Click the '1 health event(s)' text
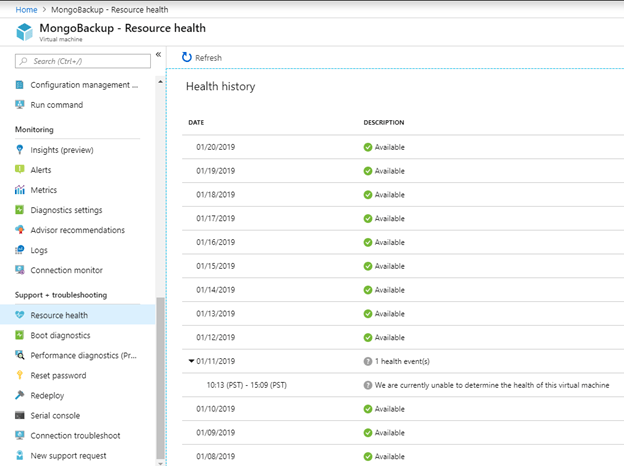The width and height of the screenshot is (624, 466). (x=402, y=361)
